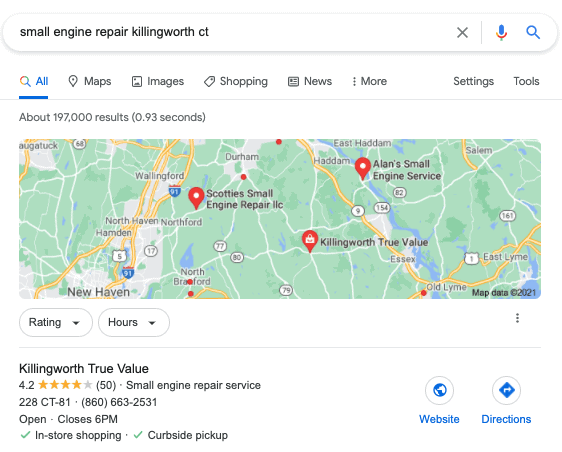
Task: Expand the Hours filter dropdown
Action: click(x=134, y=322)
